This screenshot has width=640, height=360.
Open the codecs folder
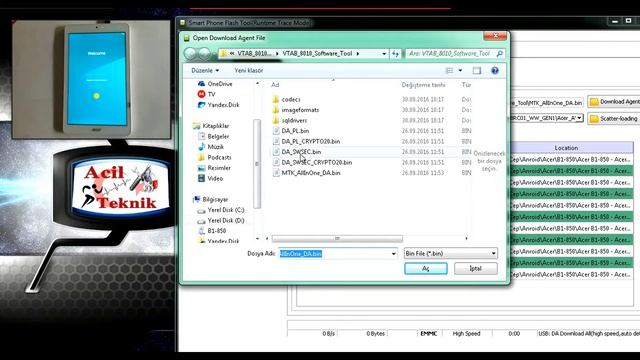291,99
